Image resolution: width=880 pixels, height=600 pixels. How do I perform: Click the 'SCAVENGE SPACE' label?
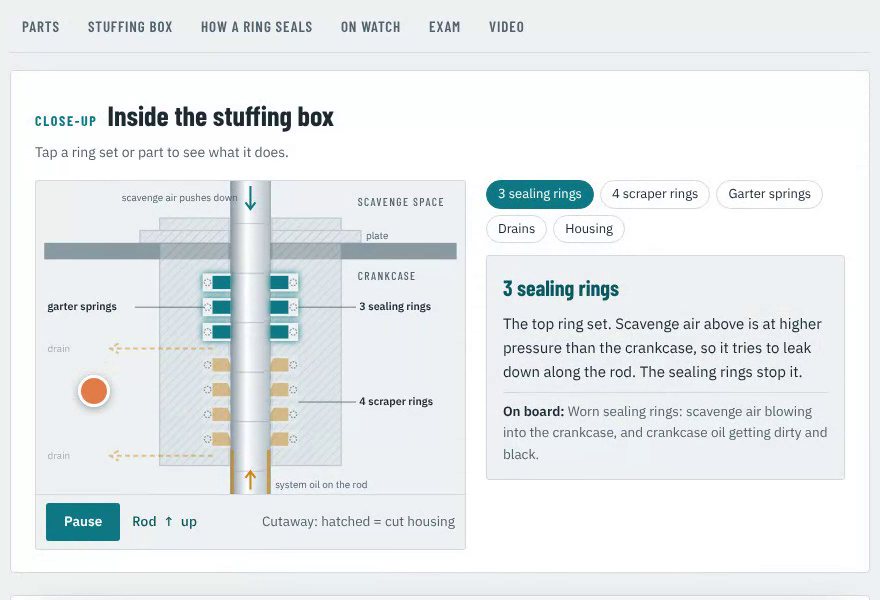click(401, 202)
